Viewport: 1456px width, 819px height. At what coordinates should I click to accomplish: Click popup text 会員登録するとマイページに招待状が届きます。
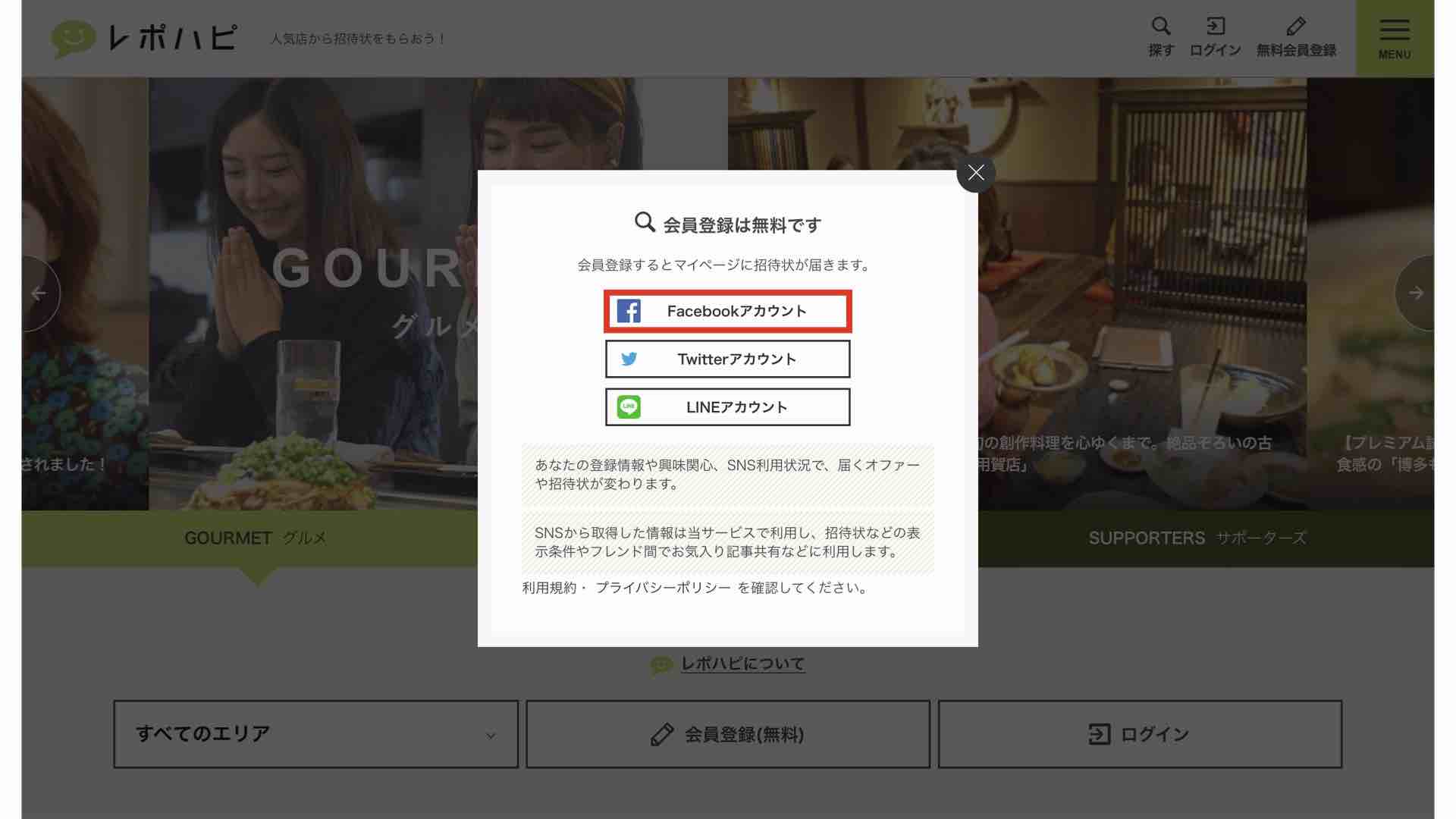point(726,265)
